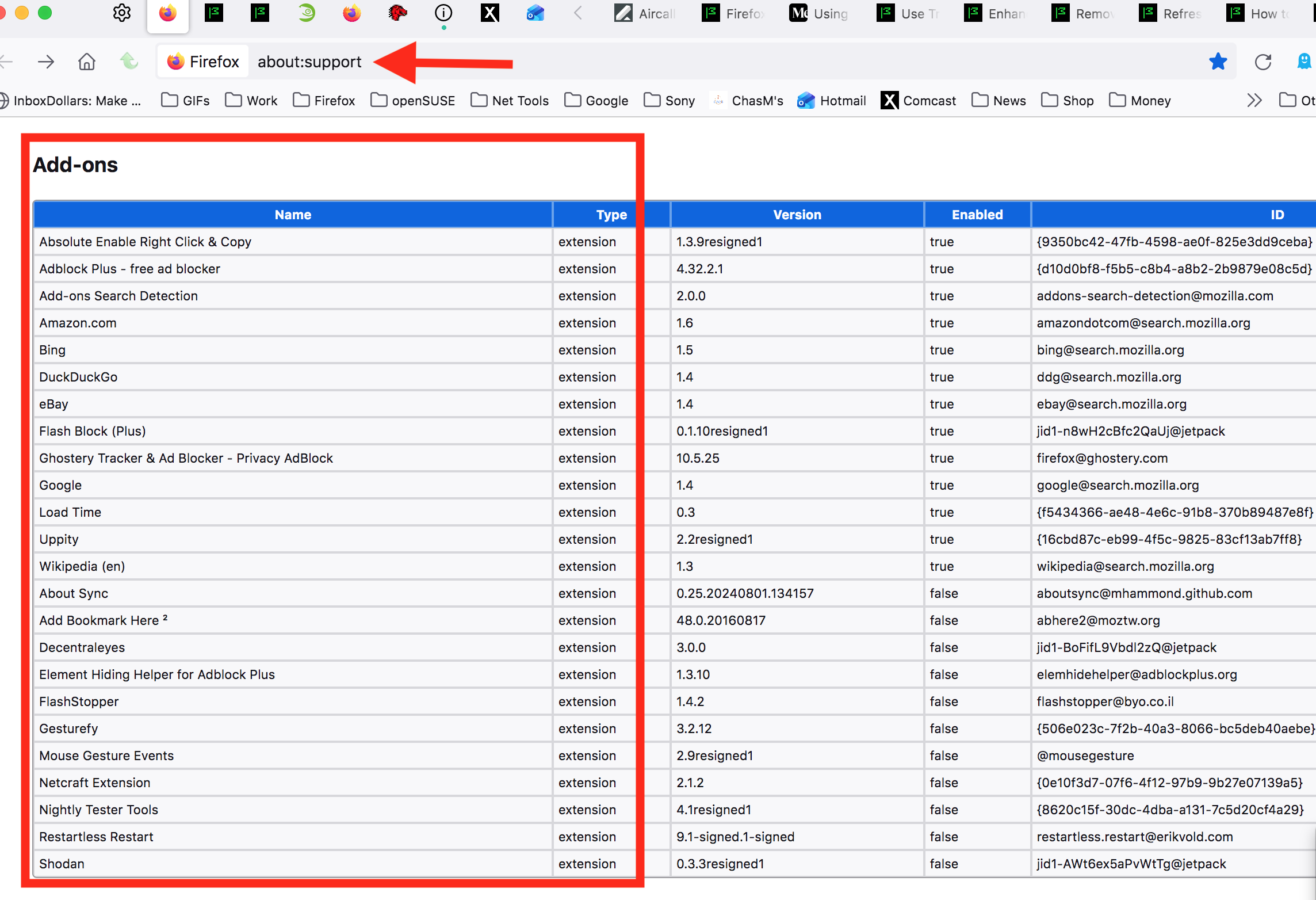This screenshot has height=900, width=1316.
Task: Open the X logo pinned tab
Action: pyautogui.click(x=490, y=13)
